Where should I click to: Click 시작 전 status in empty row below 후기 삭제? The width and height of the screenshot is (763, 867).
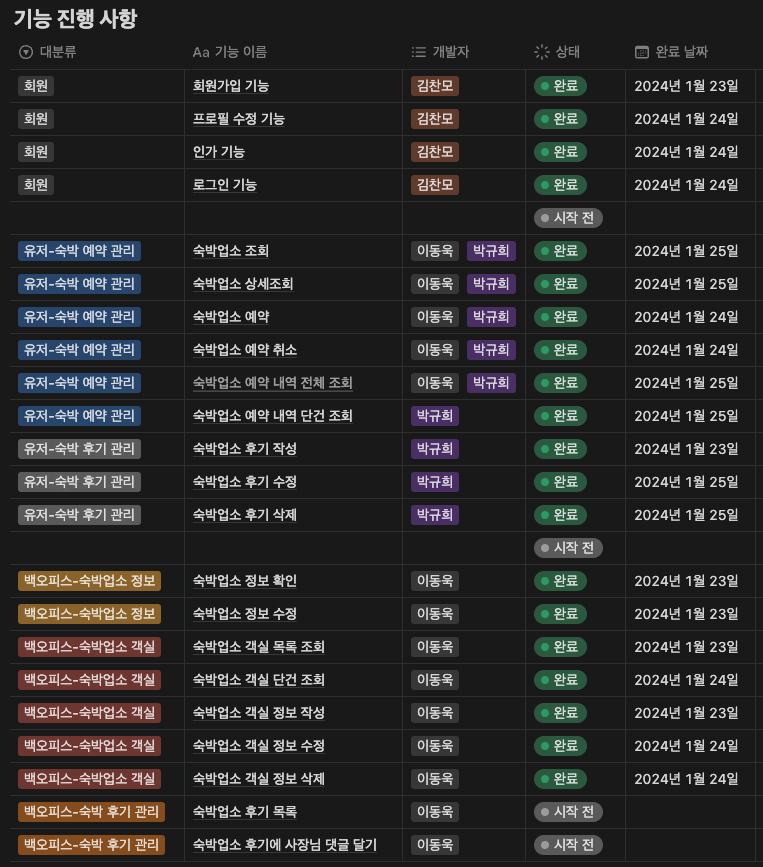coord(568,548)
